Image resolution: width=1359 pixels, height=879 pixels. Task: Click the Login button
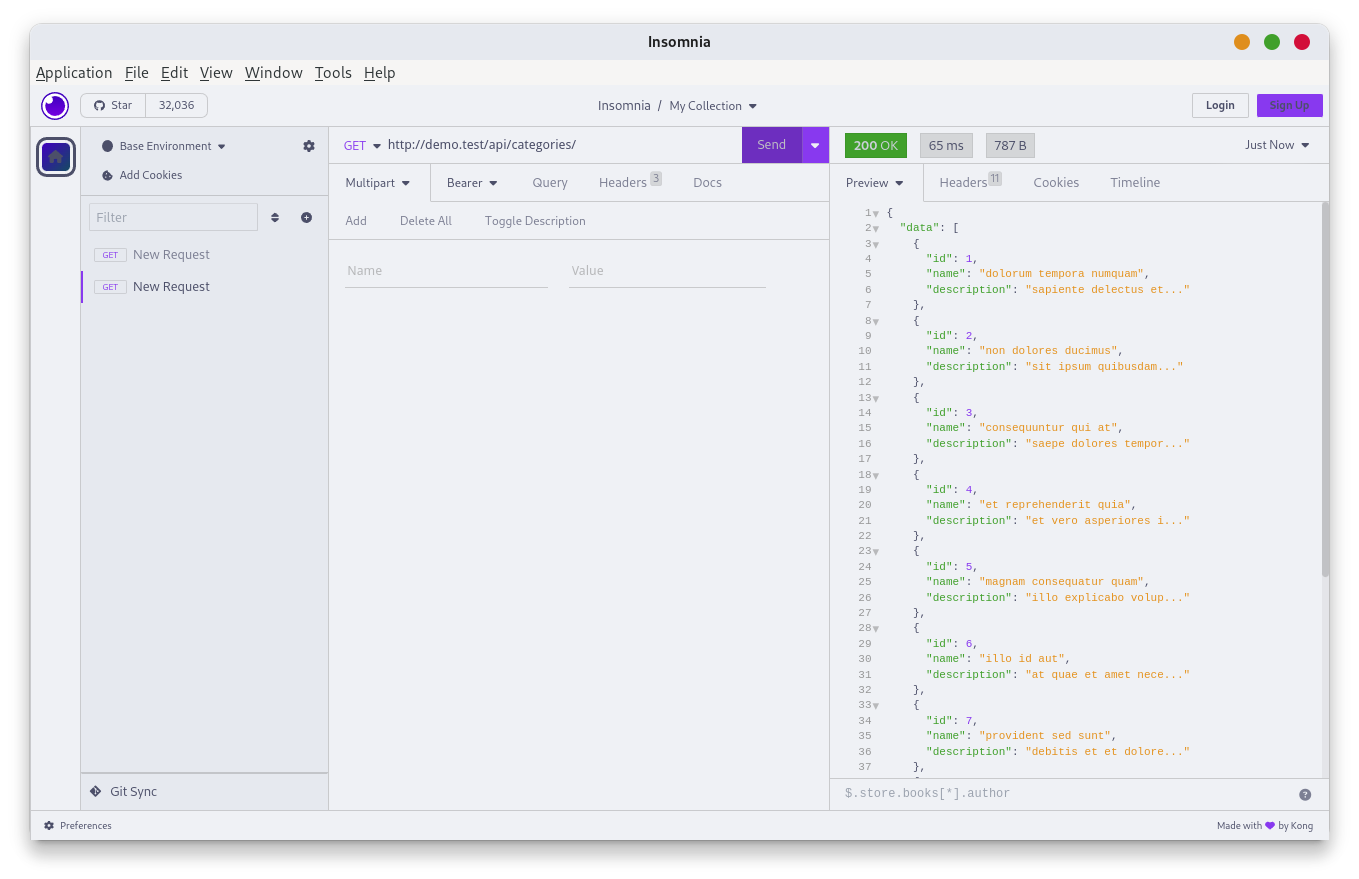(1220, 105)
